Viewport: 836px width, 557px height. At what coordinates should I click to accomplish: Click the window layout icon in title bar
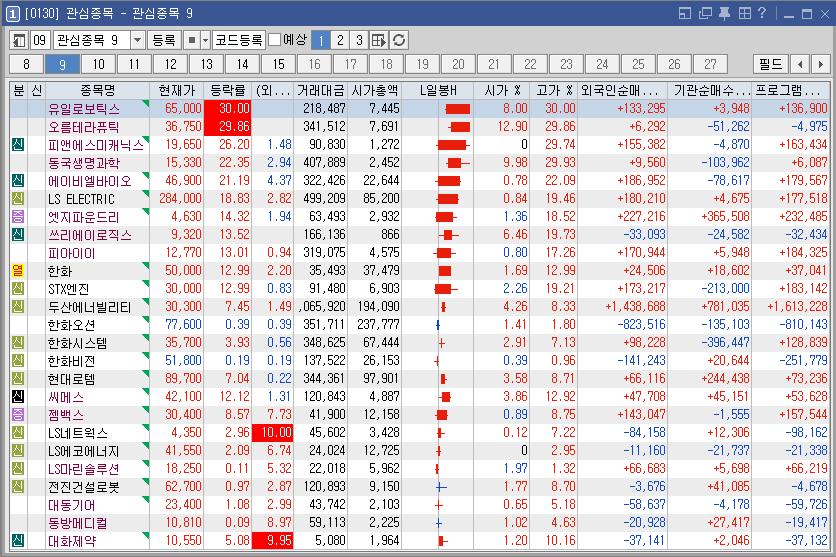[685, 13]
